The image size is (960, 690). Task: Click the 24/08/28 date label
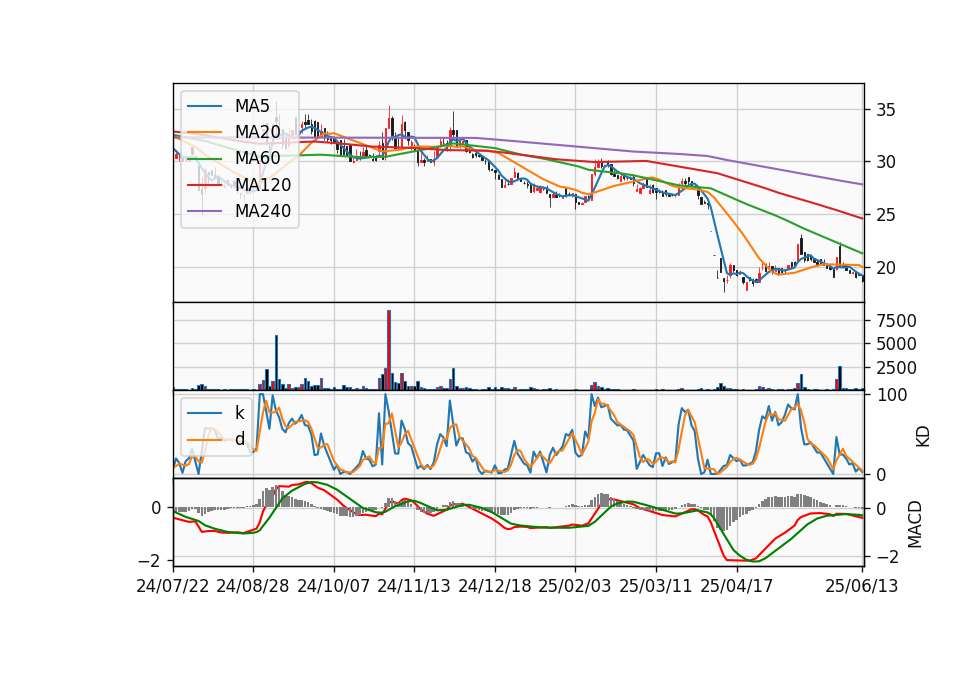coord(253,586)
